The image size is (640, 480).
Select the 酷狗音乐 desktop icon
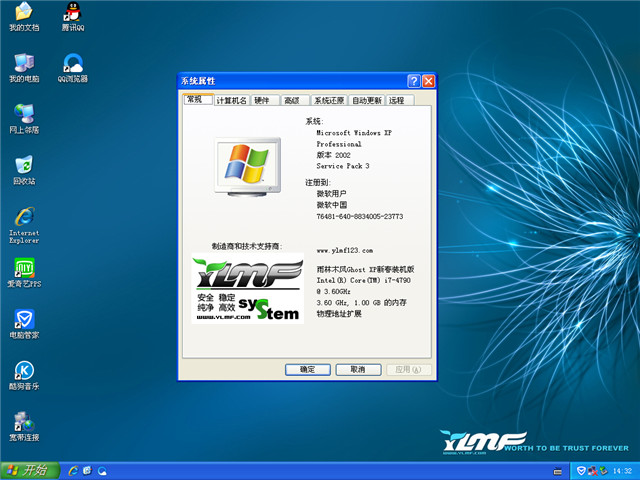click(24, 376)
